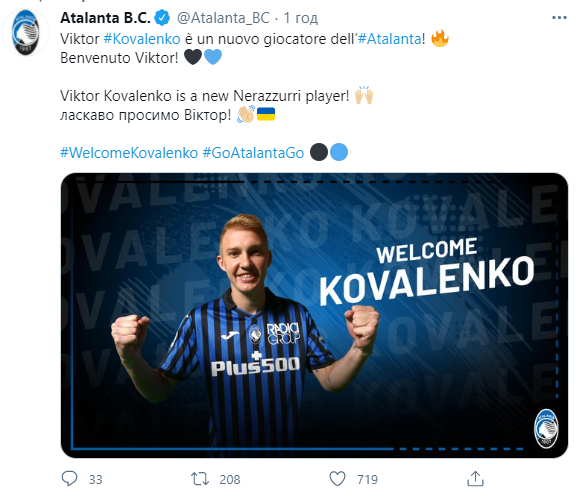Screen dimensions: 578x497
Task: Click the blue verified badge
Action: [x=161, y=18]
